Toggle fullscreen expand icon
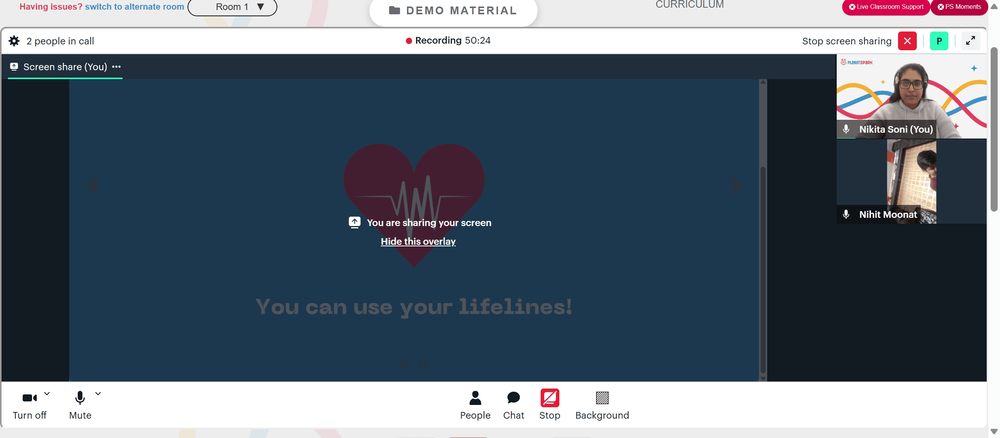This screenshot has height=438, width=1000. click(x=970, y=41)
